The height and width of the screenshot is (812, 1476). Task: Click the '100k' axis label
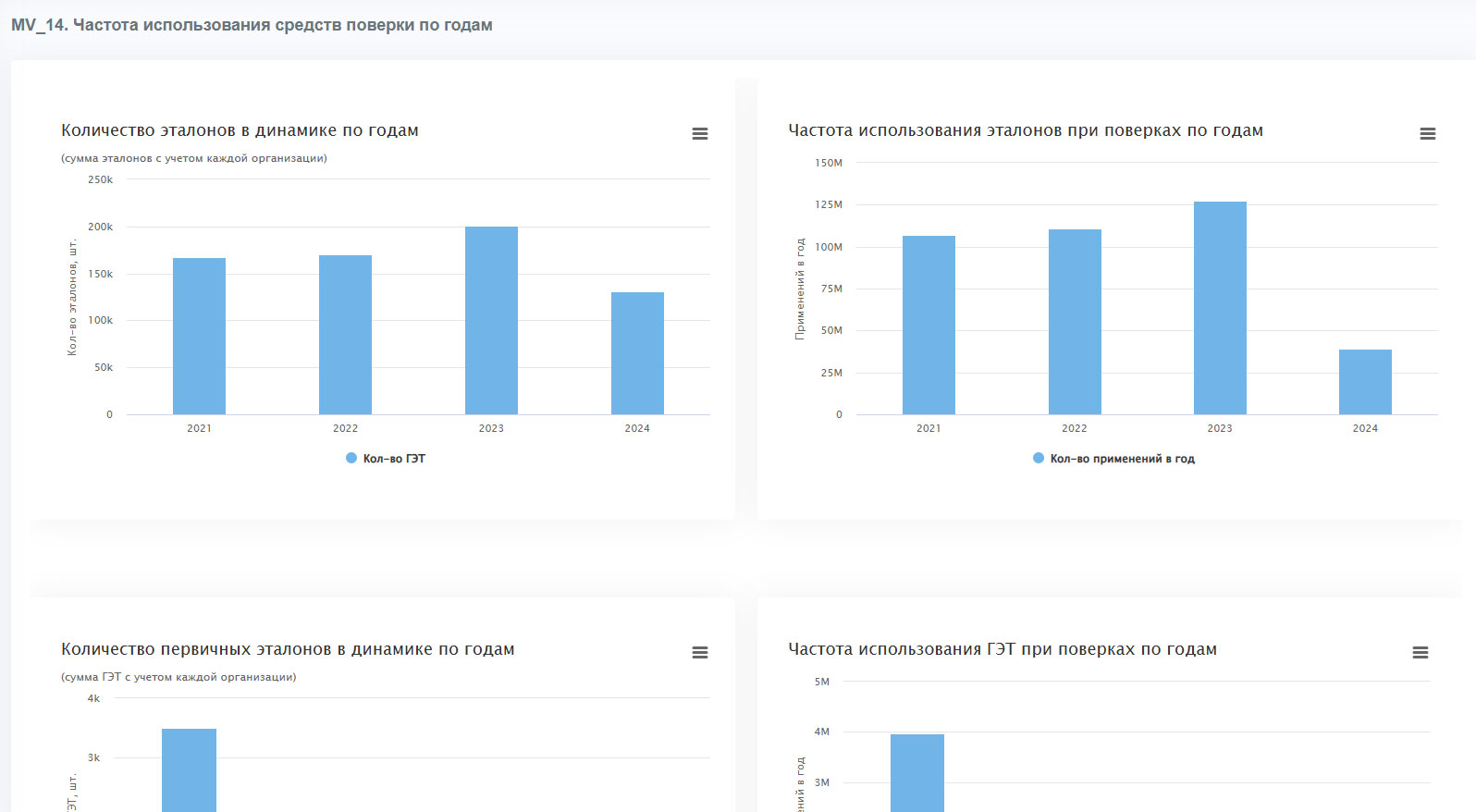(x=100, y=320)
